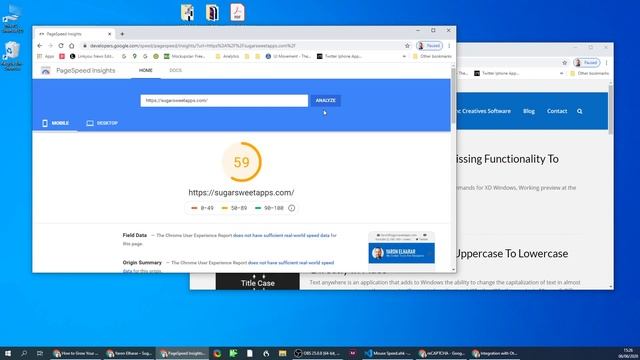Click the Paused profile button in background window
Screen dimensions: 640x360
[587, 62]
